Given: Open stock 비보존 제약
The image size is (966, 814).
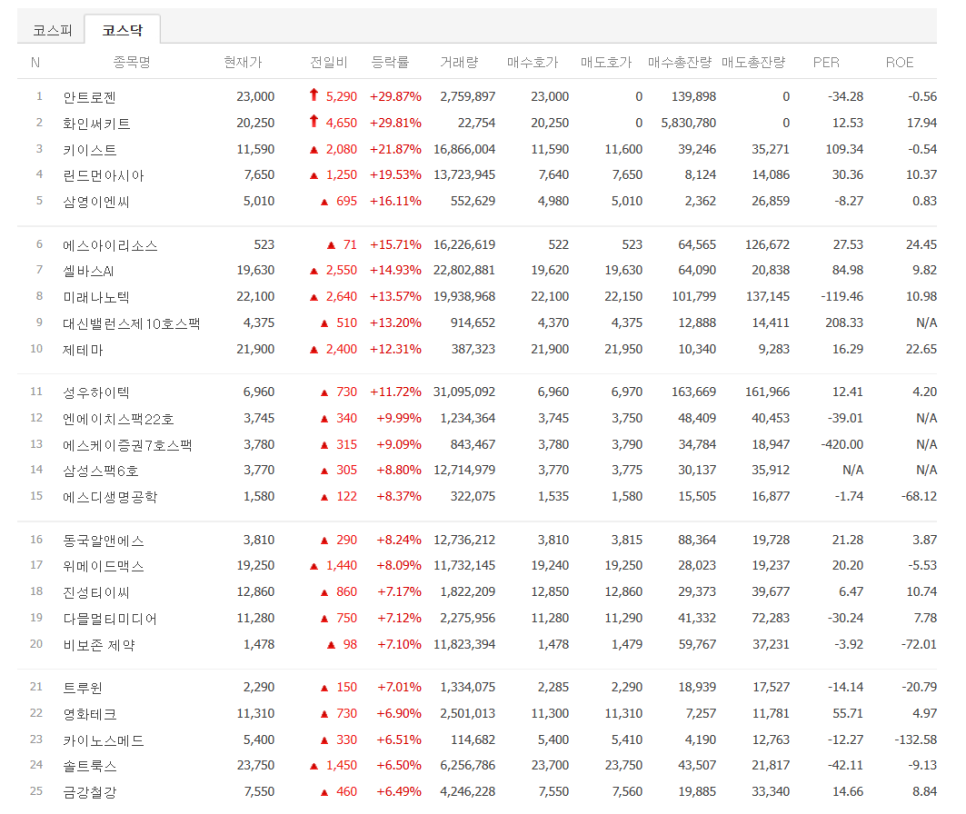Looking at the screenshot, I should tap(99, 645).
